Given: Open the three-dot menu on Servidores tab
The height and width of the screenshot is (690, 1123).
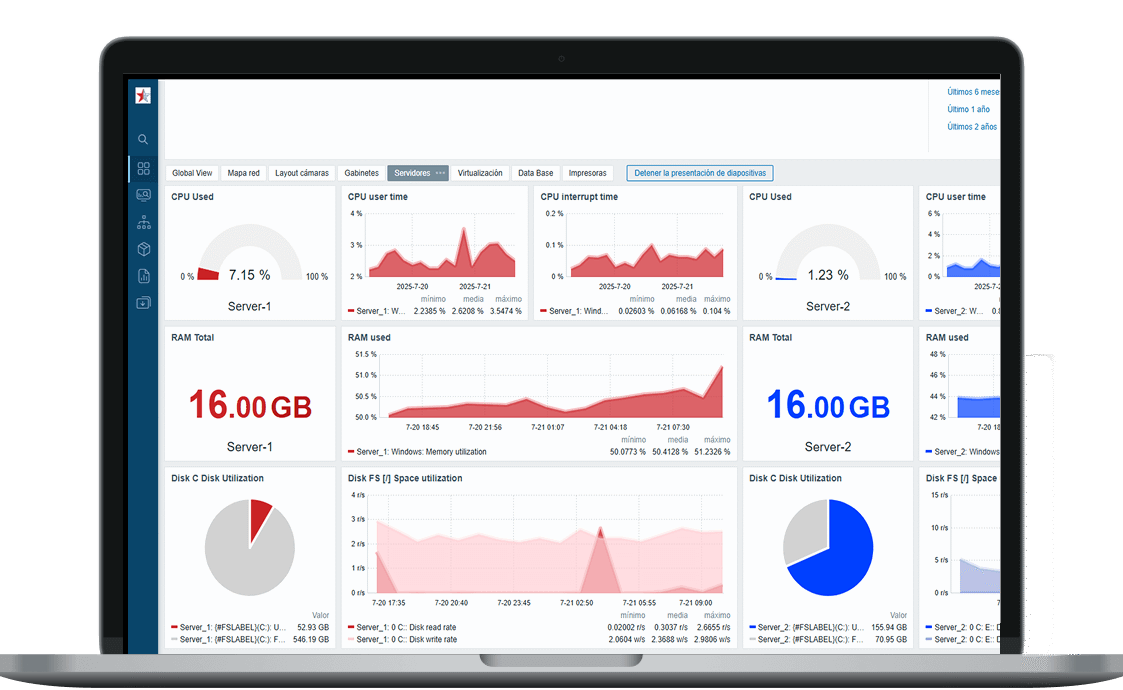Looking at the screenshot, I should tap(440, 173).
